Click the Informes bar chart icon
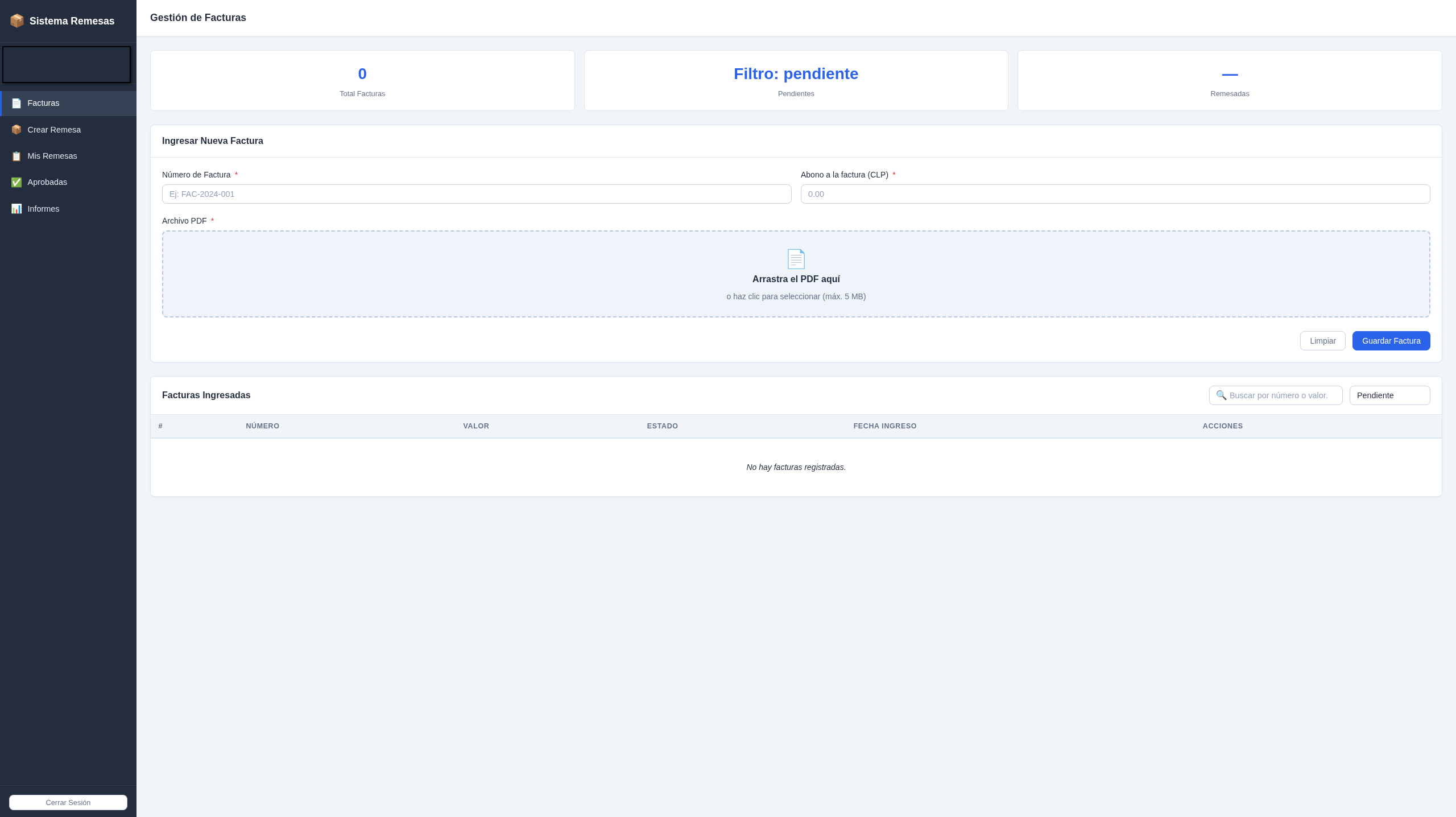Screen dimensions: 1456x817 pyautogui.click(x=16, y=209)
